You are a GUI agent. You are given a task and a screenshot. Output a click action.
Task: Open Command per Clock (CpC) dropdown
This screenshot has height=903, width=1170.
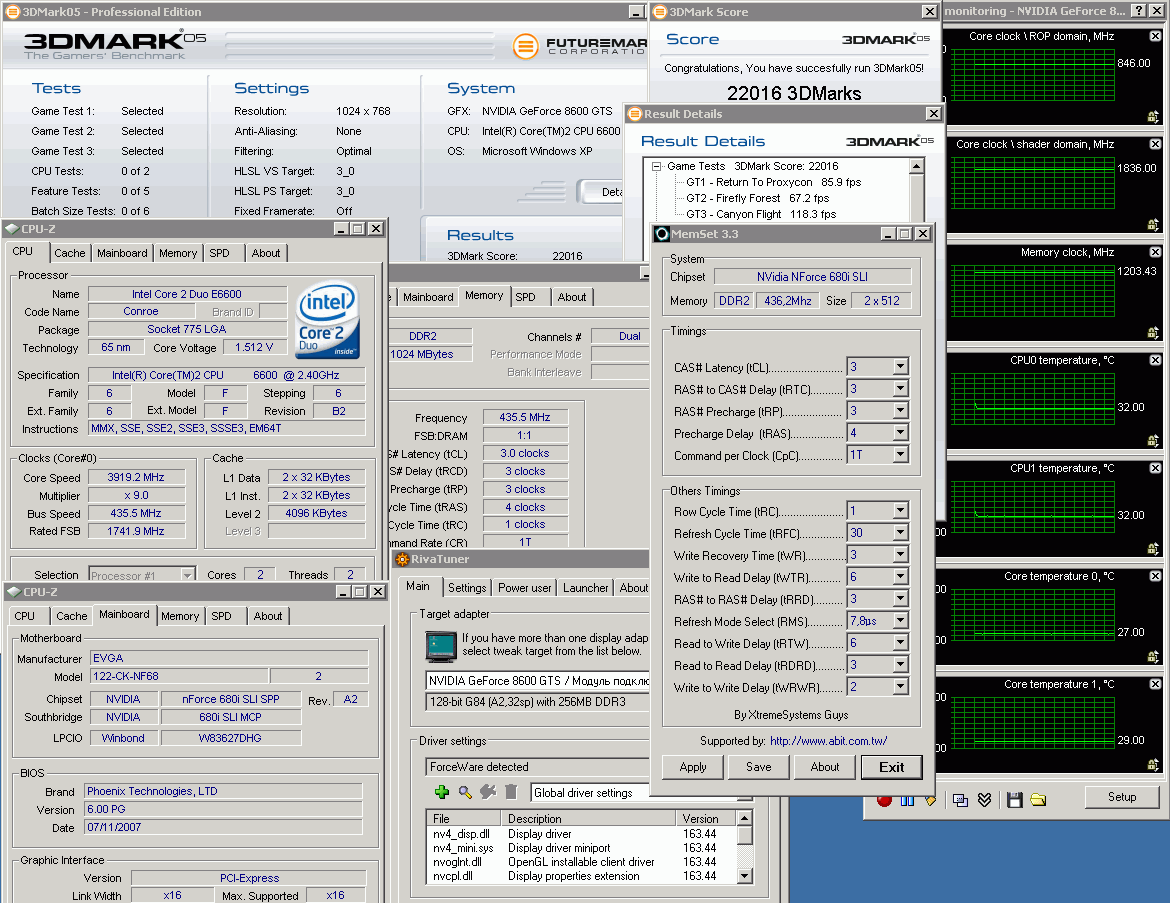coord(901,454)
